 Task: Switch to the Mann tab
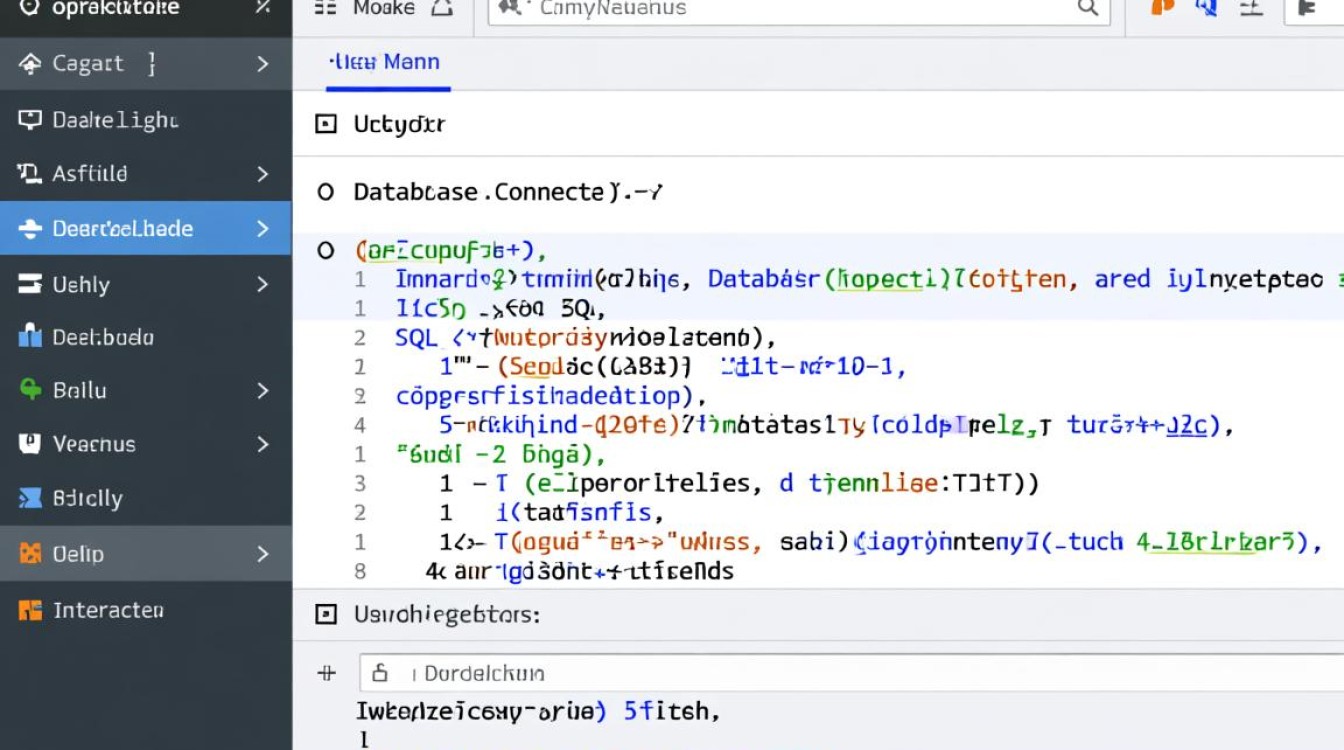[385, 62]
